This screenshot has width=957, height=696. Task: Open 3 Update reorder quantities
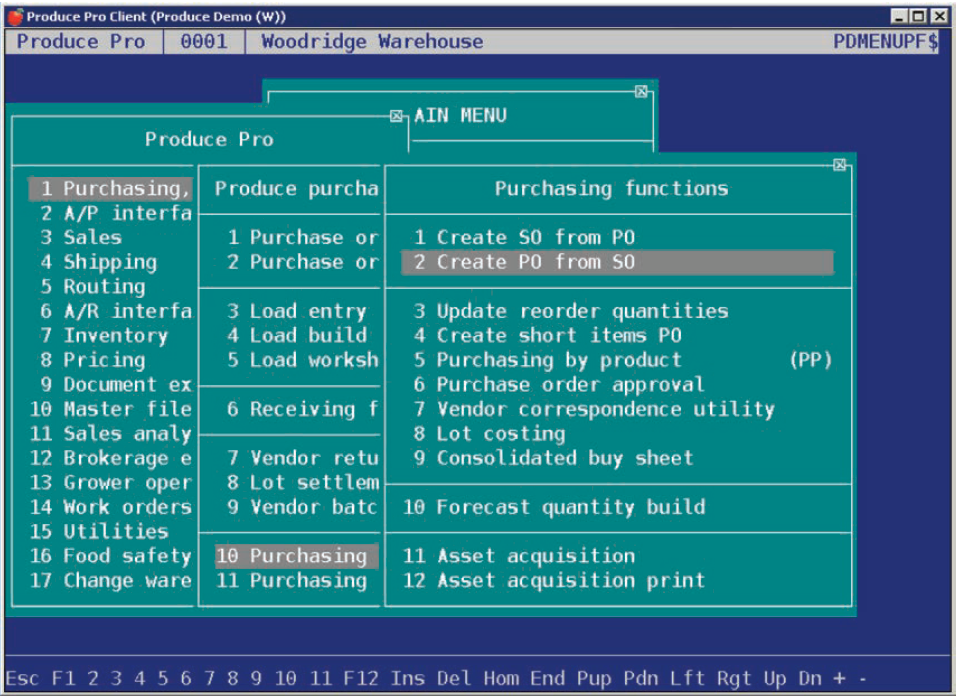pos(571,311)
